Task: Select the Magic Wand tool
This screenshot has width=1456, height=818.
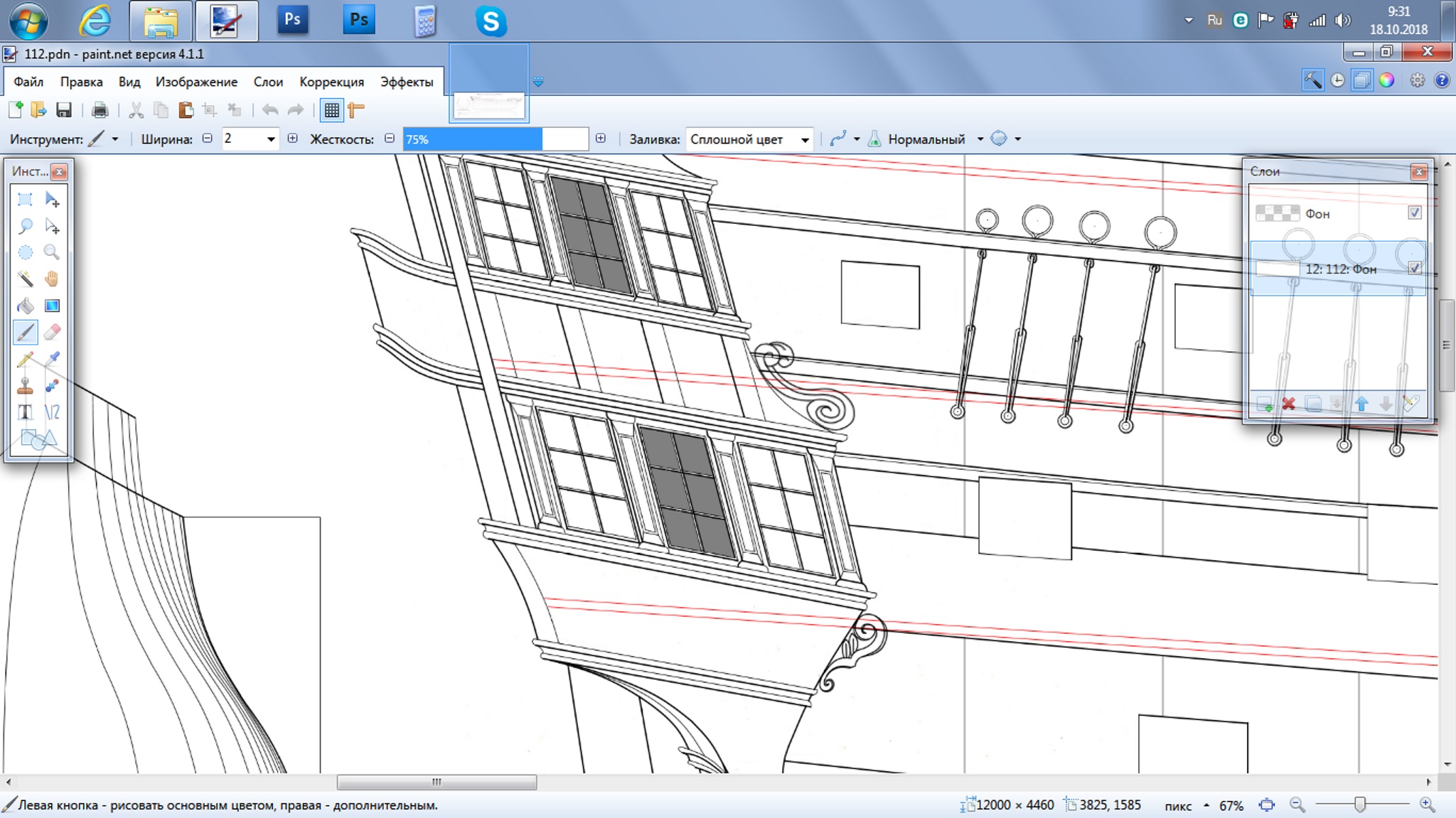Action: 25,279
